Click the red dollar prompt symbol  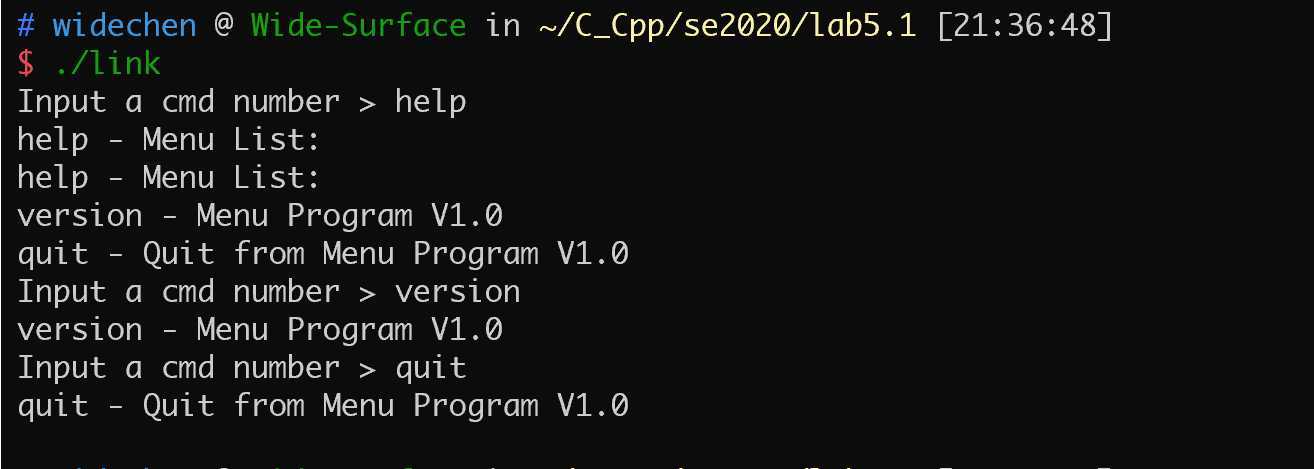coord(26,63)
